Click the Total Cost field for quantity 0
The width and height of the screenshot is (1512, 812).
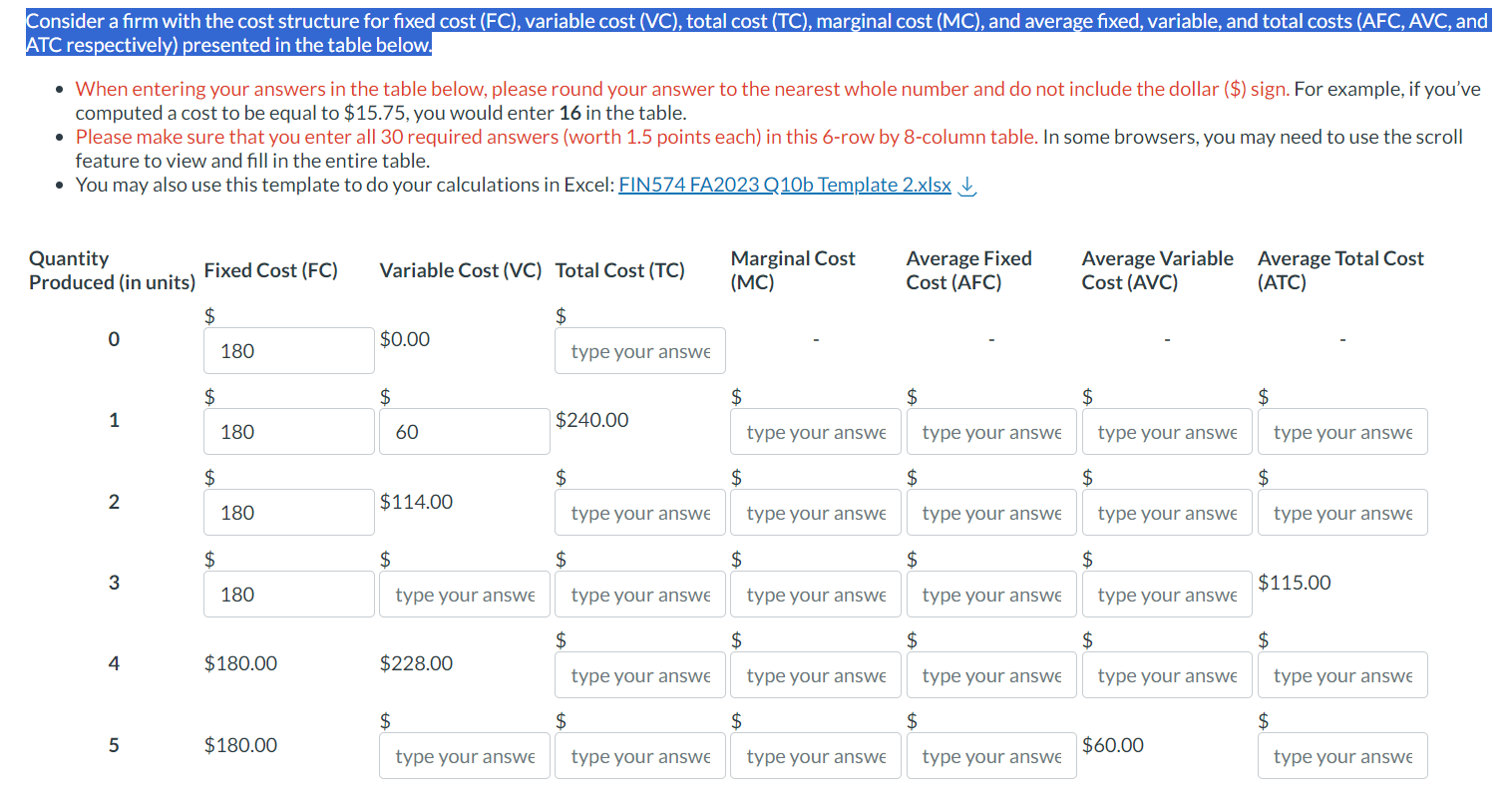coord(639,350)
